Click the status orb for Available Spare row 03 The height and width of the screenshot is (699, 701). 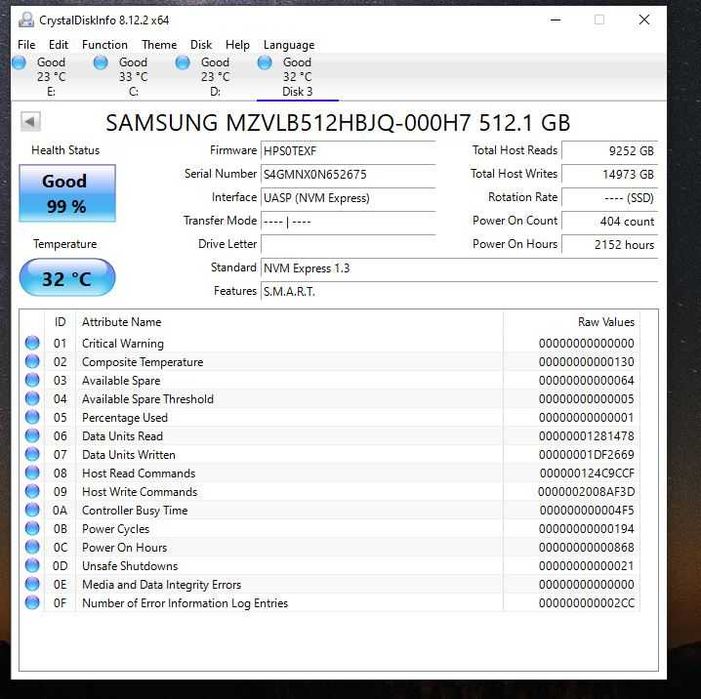[x=32, y=380]
